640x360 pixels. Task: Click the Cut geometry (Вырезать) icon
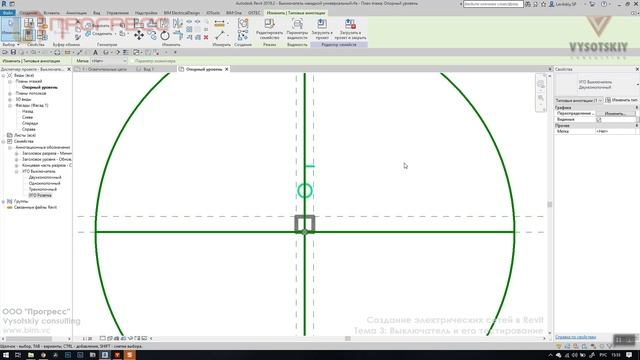pyautogui.click(x=88, y=25)
